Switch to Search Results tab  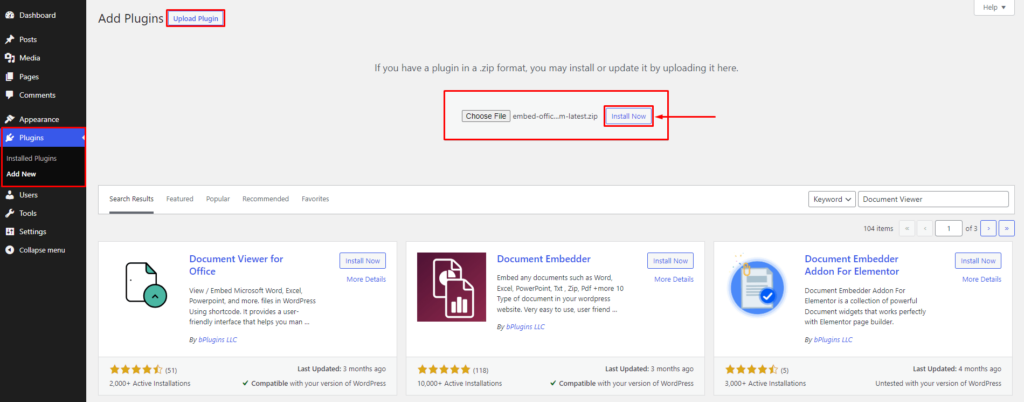click(x=131, y=199)
